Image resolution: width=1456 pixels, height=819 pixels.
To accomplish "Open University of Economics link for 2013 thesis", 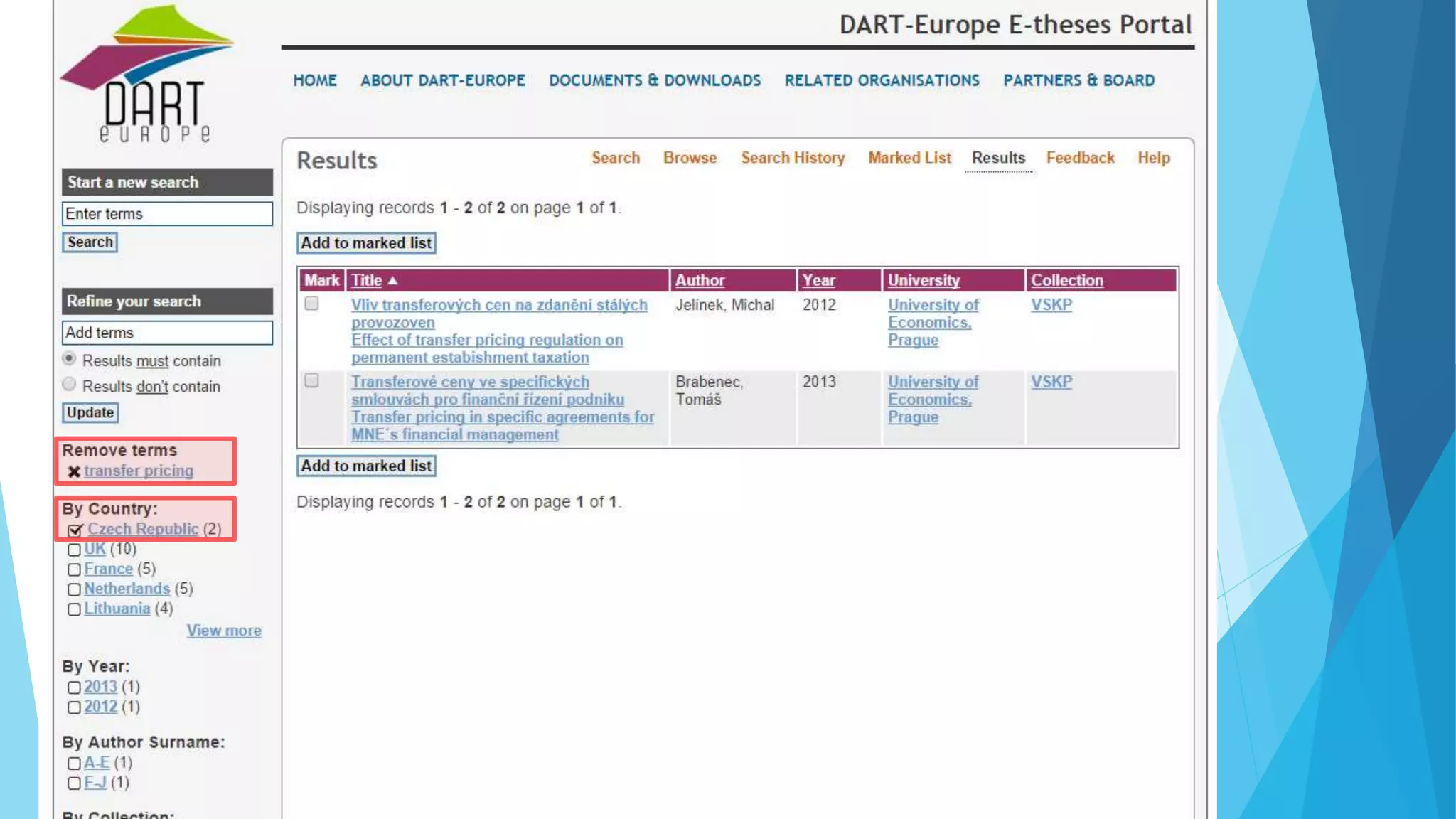I will (933, 400).
